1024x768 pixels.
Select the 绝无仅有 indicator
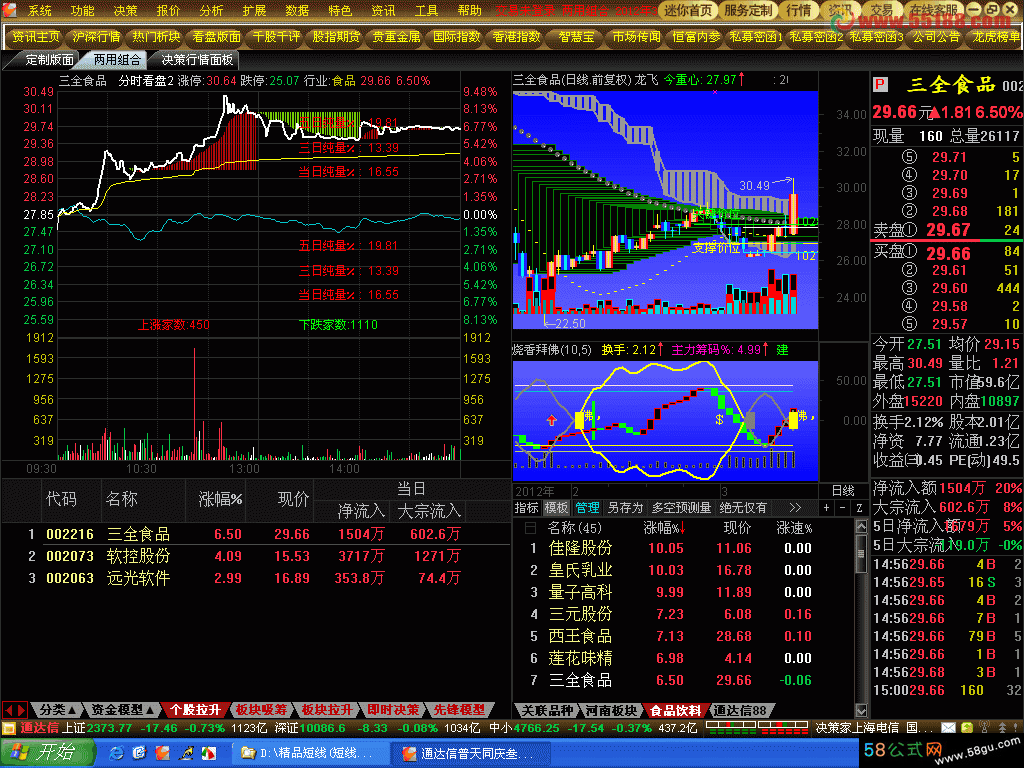click(743, 507)
